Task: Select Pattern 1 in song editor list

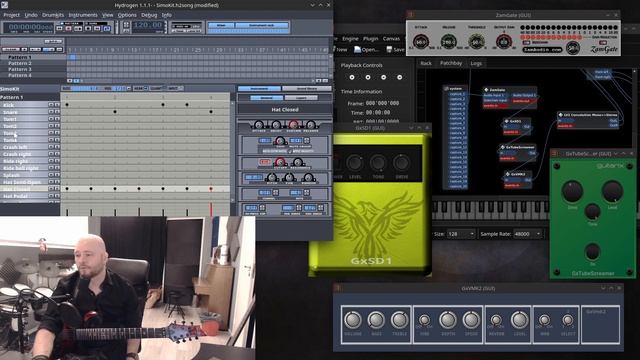Action: pyautogui.click(x=20, y=58)
